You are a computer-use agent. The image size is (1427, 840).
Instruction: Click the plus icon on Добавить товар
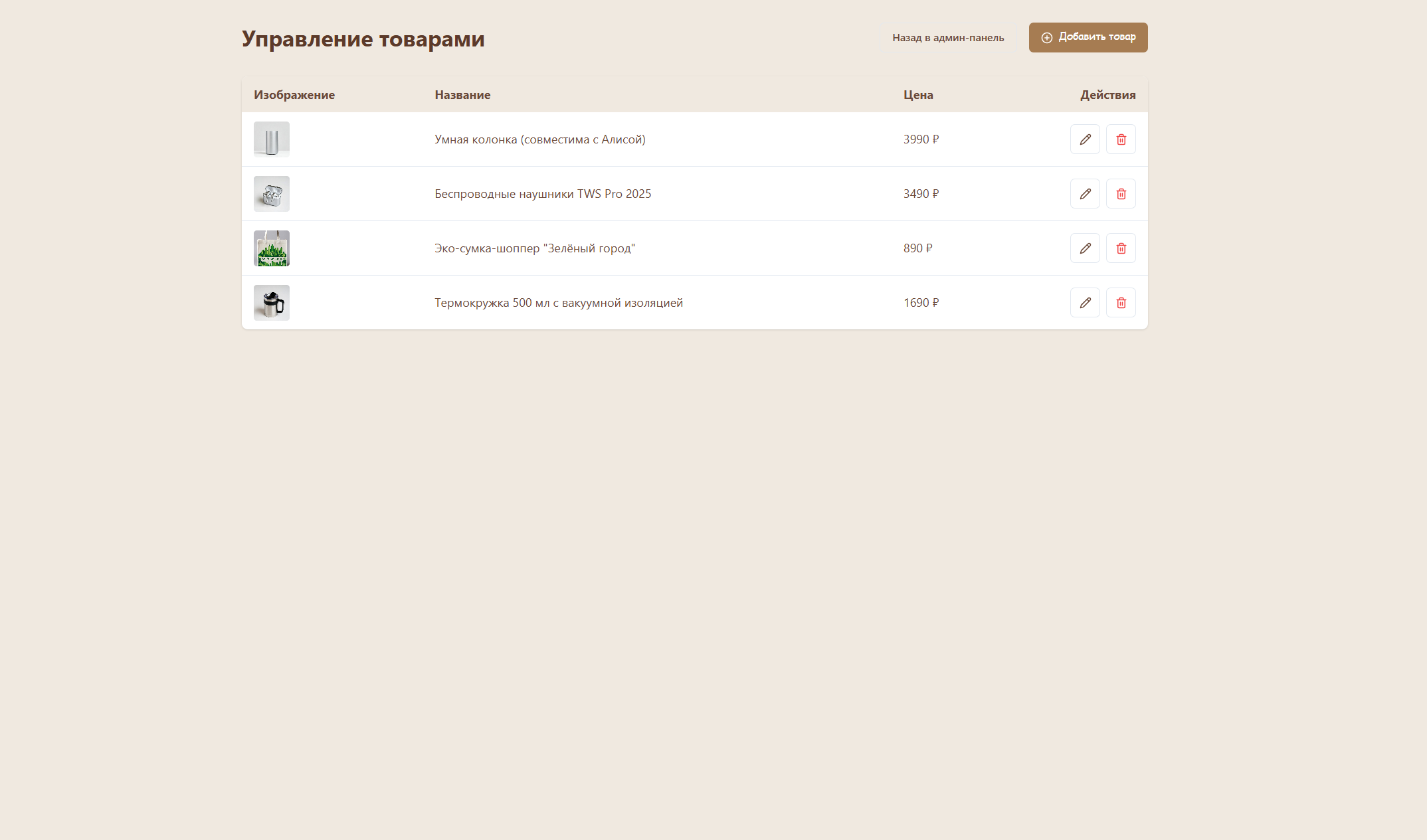coord(1046,37)
